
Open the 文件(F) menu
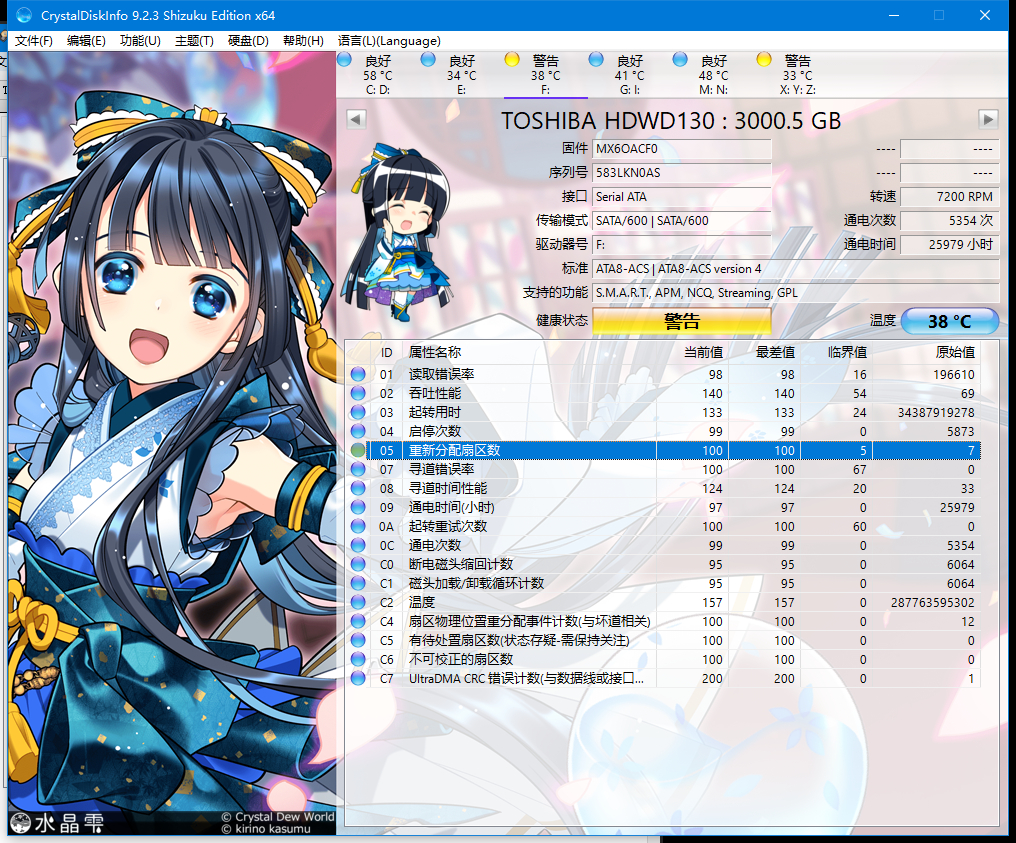tap(34, 41)
